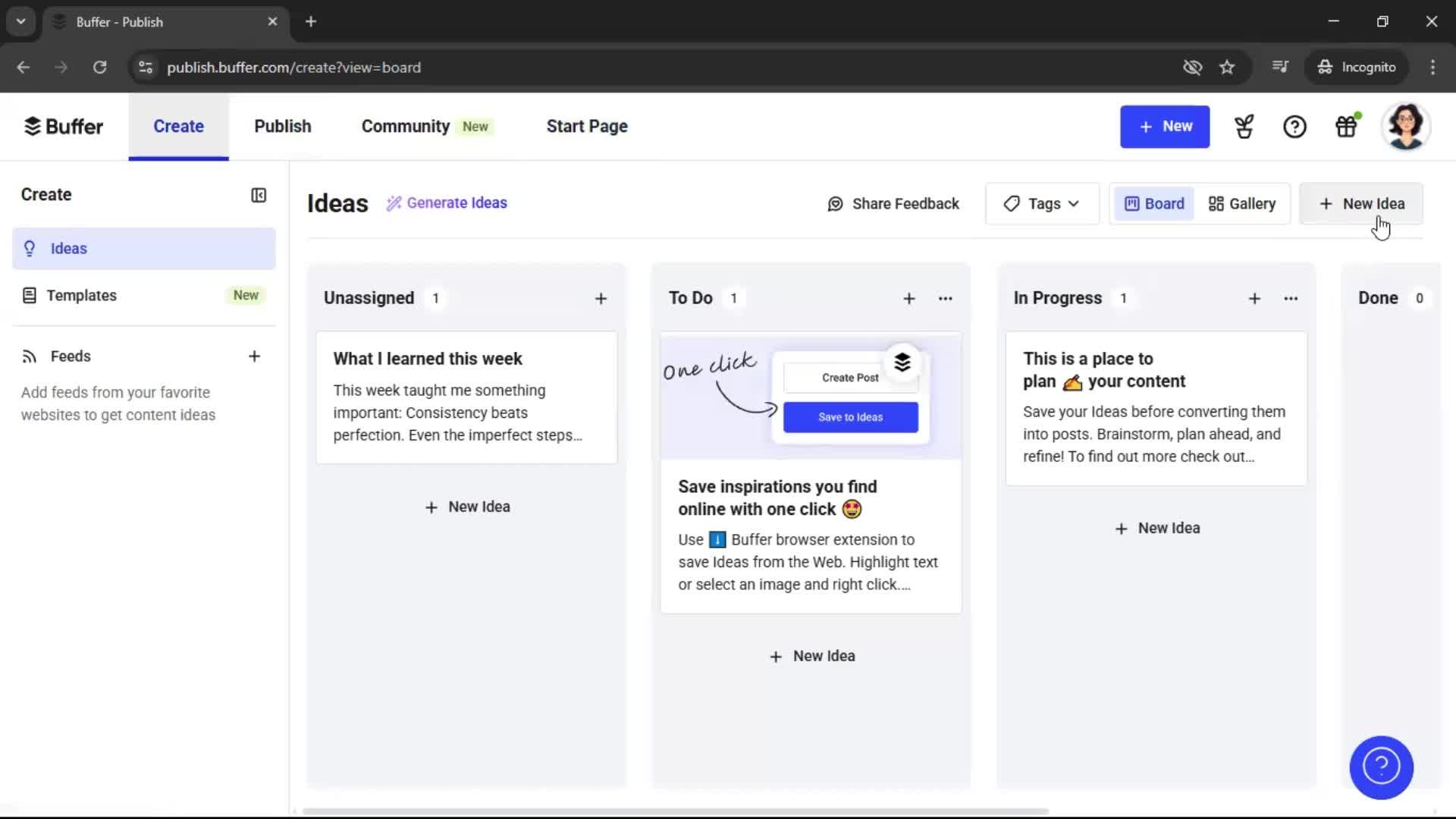Switch to Gallery view
The image size is (1456, 819).
[x=1241, y=203]
